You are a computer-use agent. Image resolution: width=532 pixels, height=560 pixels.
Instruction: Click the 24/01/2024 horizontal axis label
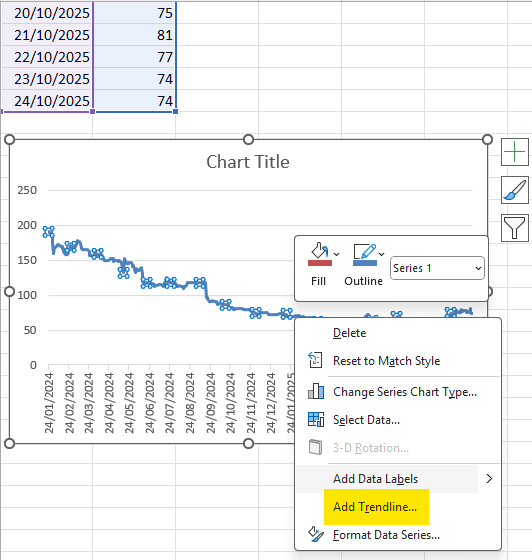pos(49,403)
